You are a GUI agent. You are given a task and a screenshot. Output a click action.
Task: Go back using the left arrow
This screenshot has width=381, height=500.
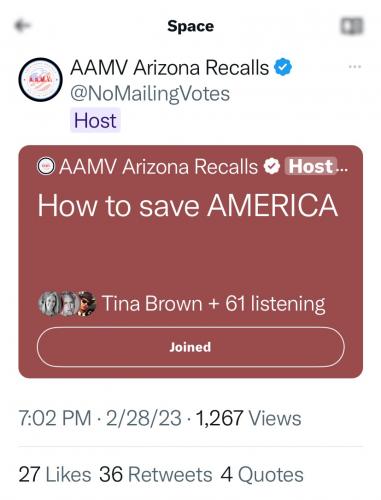click(23, 26)
